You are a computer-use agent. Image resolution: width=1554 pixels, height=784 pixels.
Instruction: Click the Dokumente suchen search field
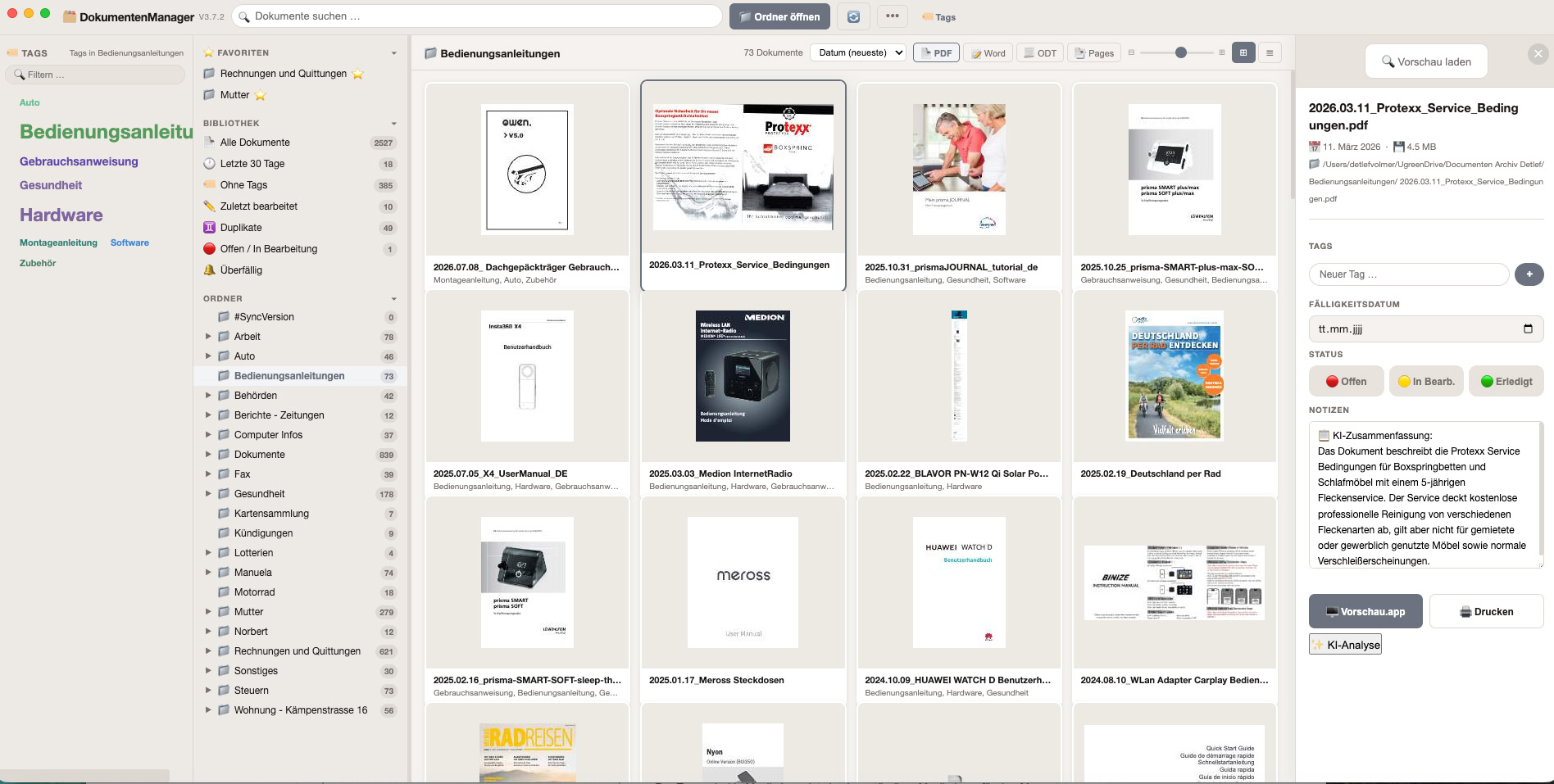(x=477, y=16)
